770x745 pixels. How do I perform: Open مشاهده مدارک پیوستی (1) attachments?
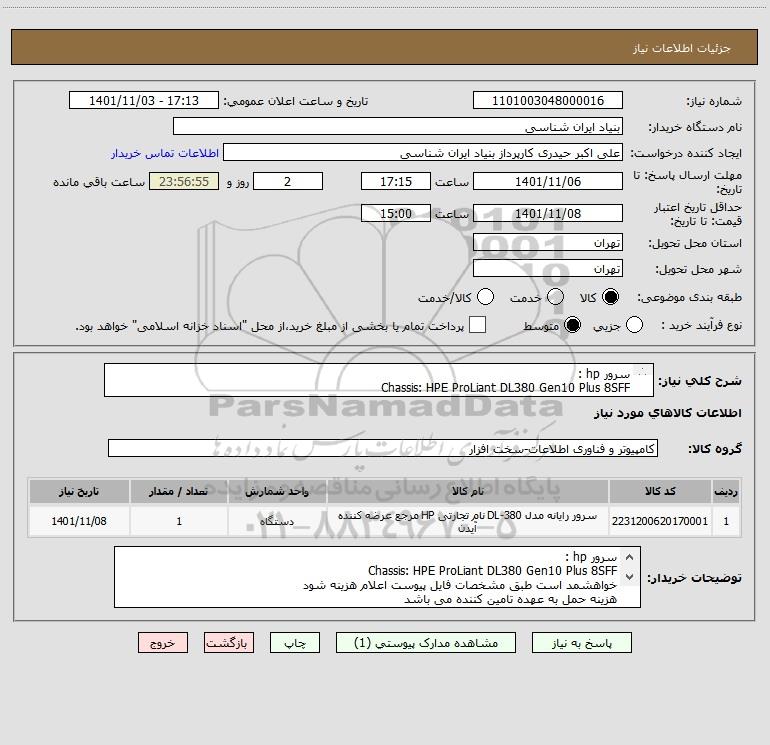[x=426, y=643]
